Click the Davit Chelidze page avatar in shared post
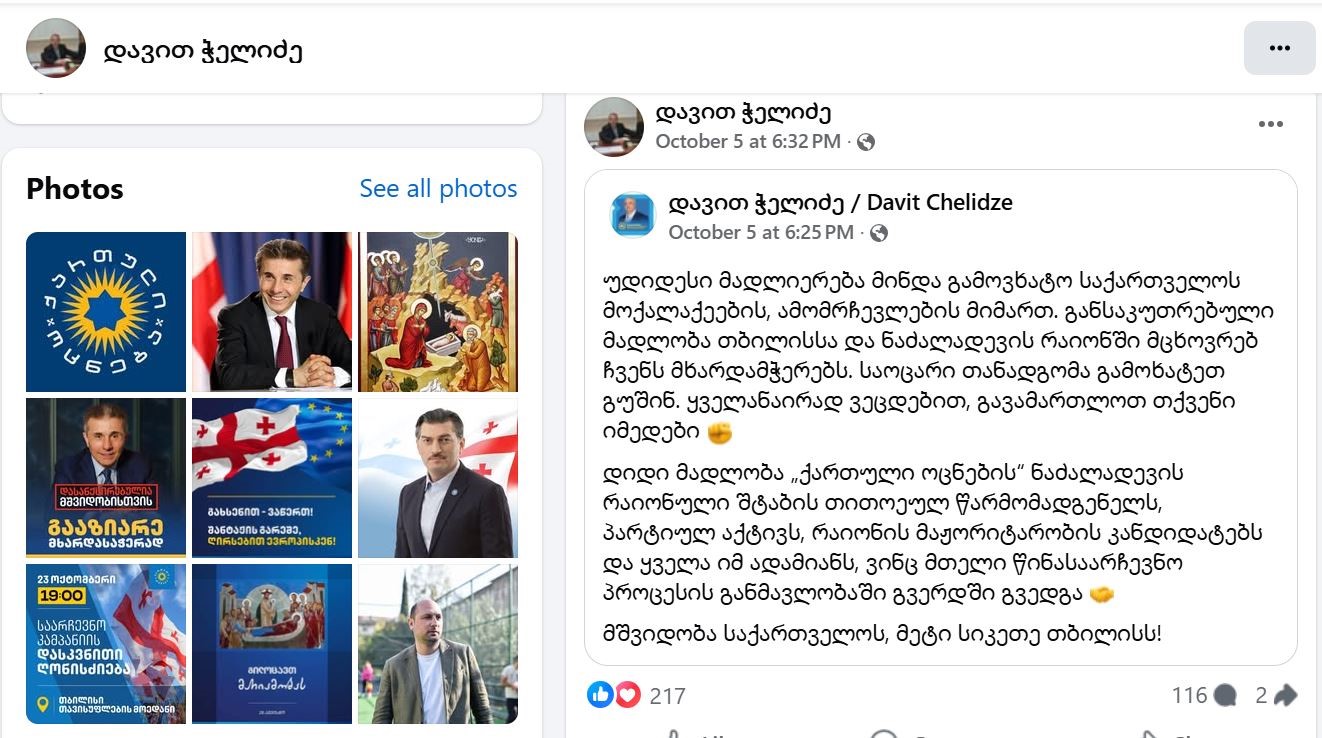1322x738 pixels. (633, 215)
